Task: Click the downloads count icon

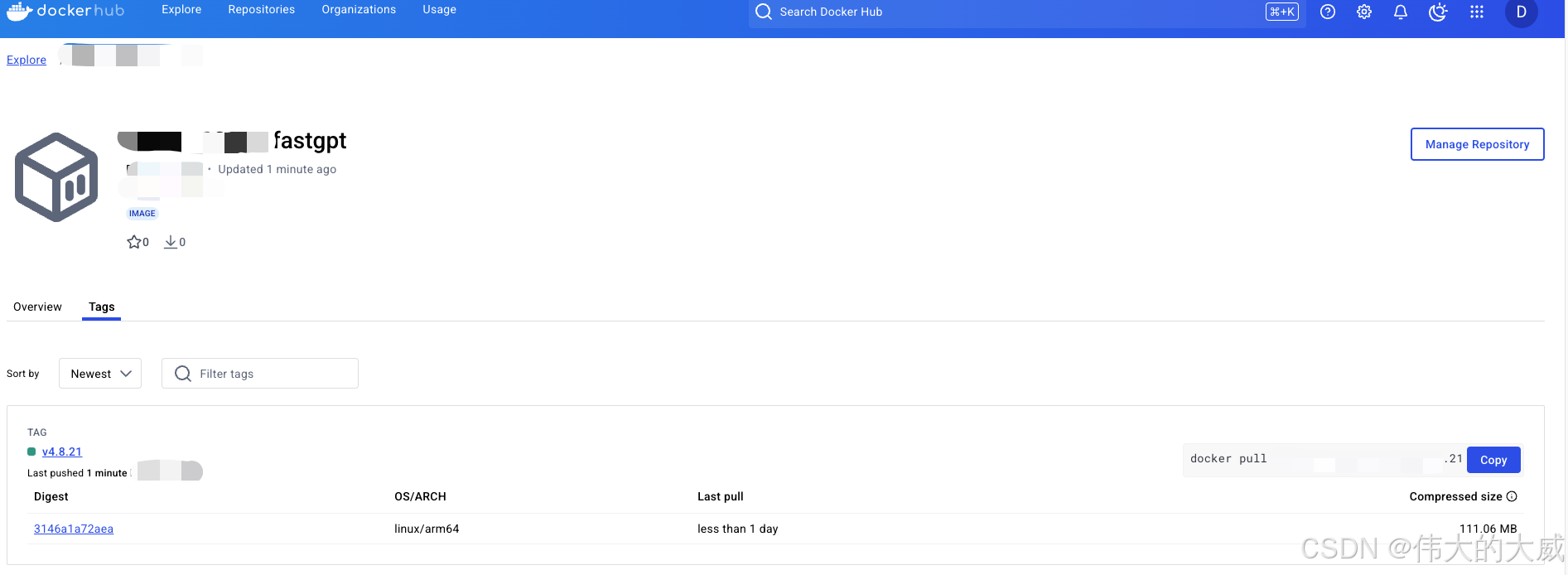Action: (x=171, y=242)
